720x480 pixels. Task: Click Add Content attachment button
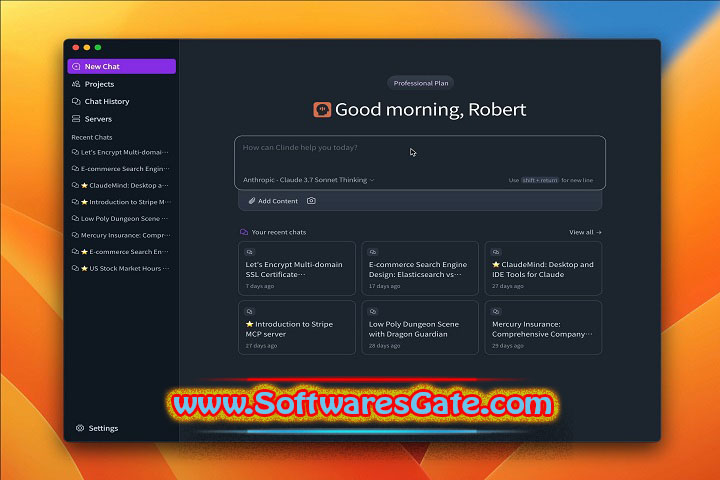pyautogui.click(x=273, y=201)
